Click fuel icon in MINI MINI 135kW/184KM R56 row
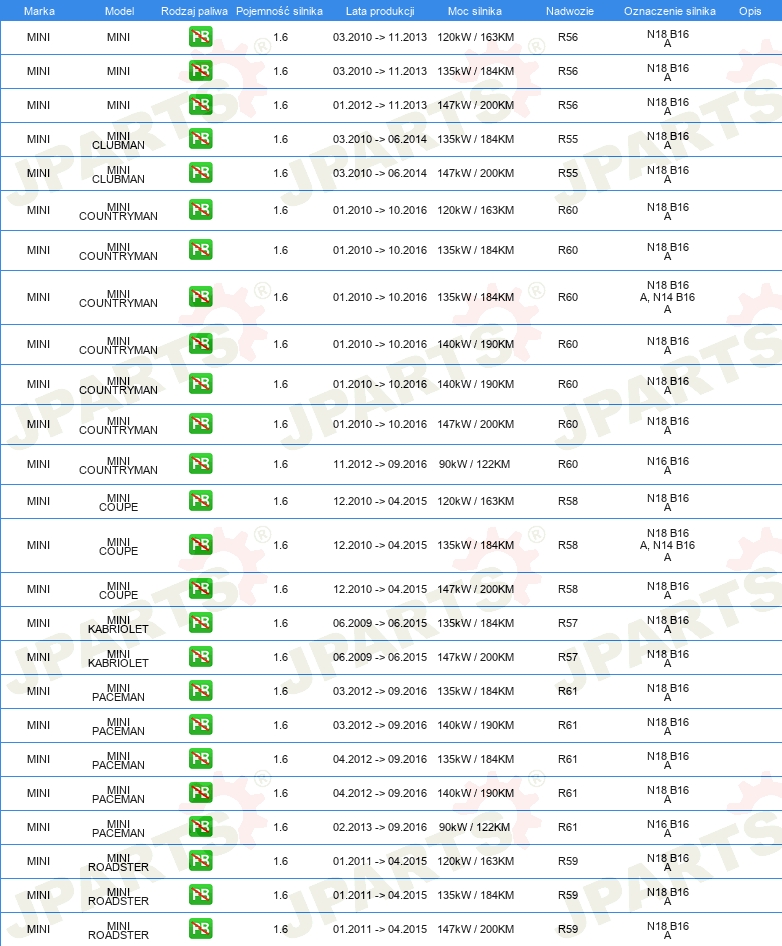The width and height of the screenshot is (782, 946). point(200,71)
